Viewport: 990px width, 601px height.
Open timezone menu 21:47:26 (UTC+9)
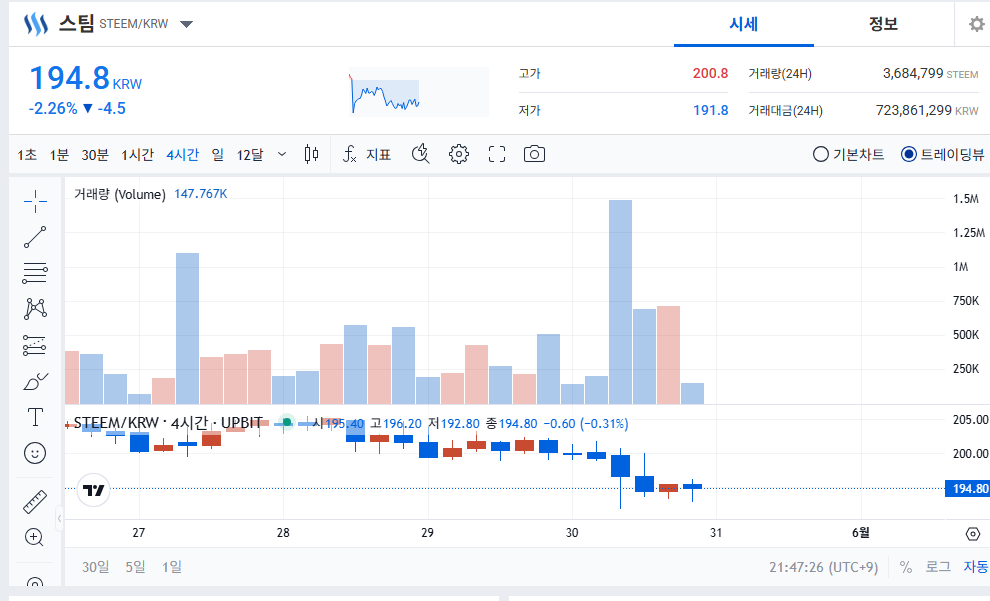click(823, 567)
